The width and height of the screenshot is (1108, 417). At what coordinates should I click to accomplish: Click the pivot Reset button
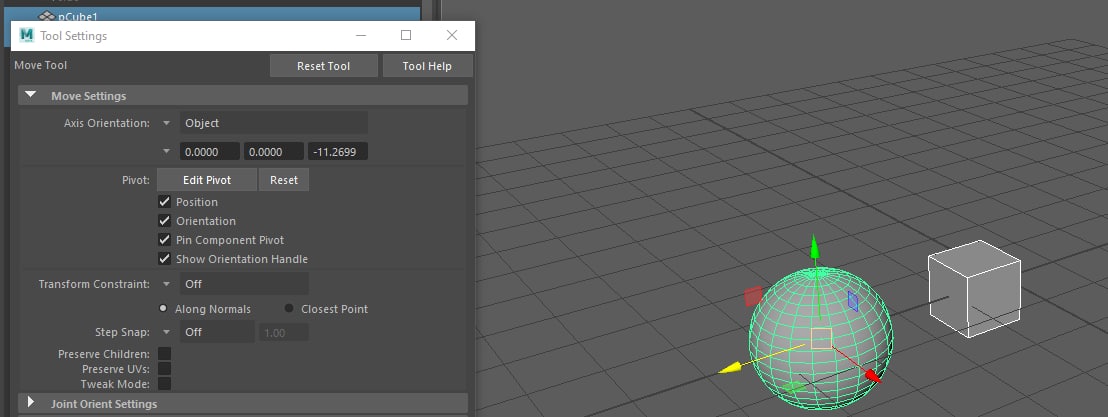[284, 180]
